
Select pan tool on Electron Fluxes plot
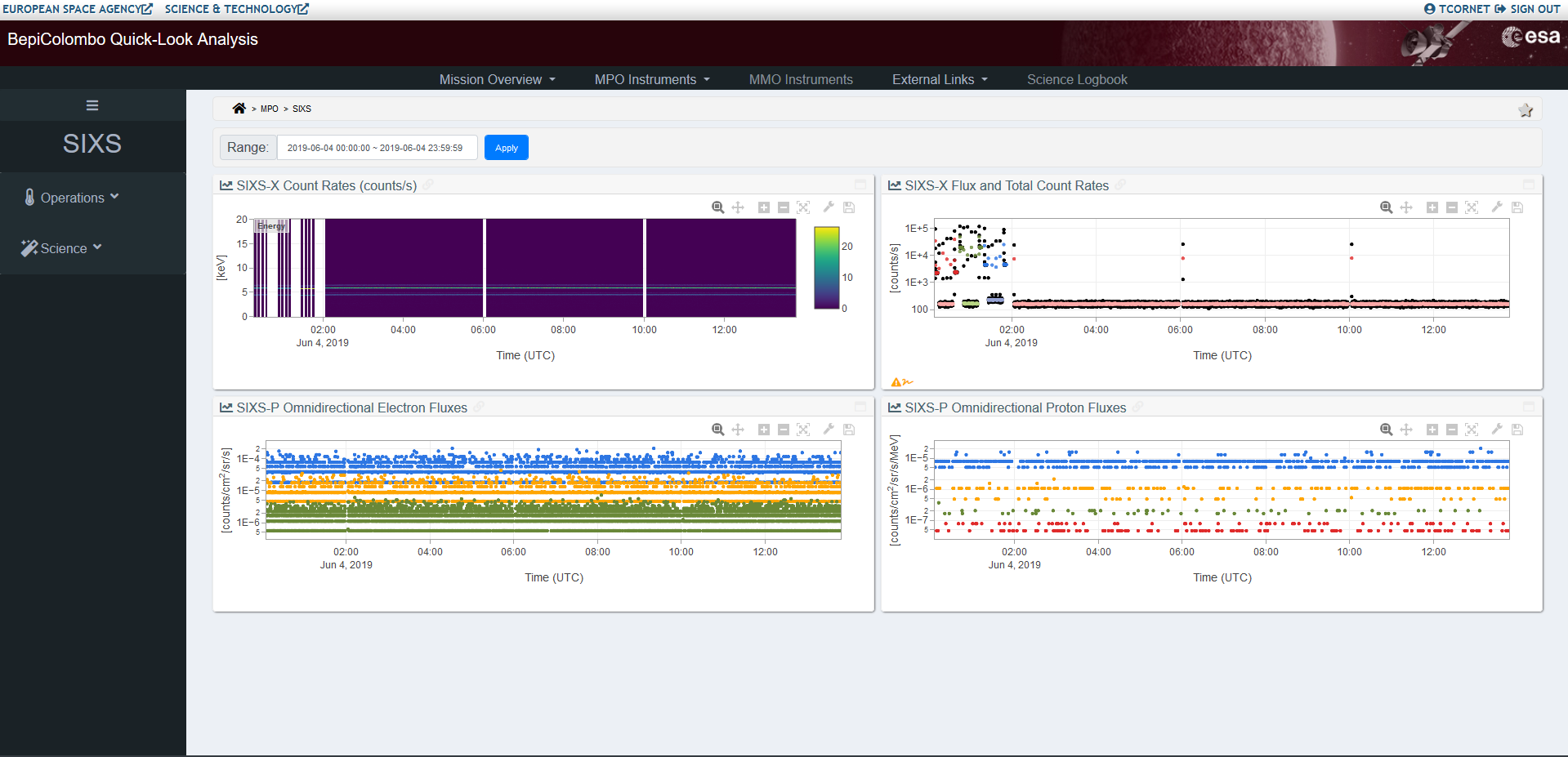(738, 430)
